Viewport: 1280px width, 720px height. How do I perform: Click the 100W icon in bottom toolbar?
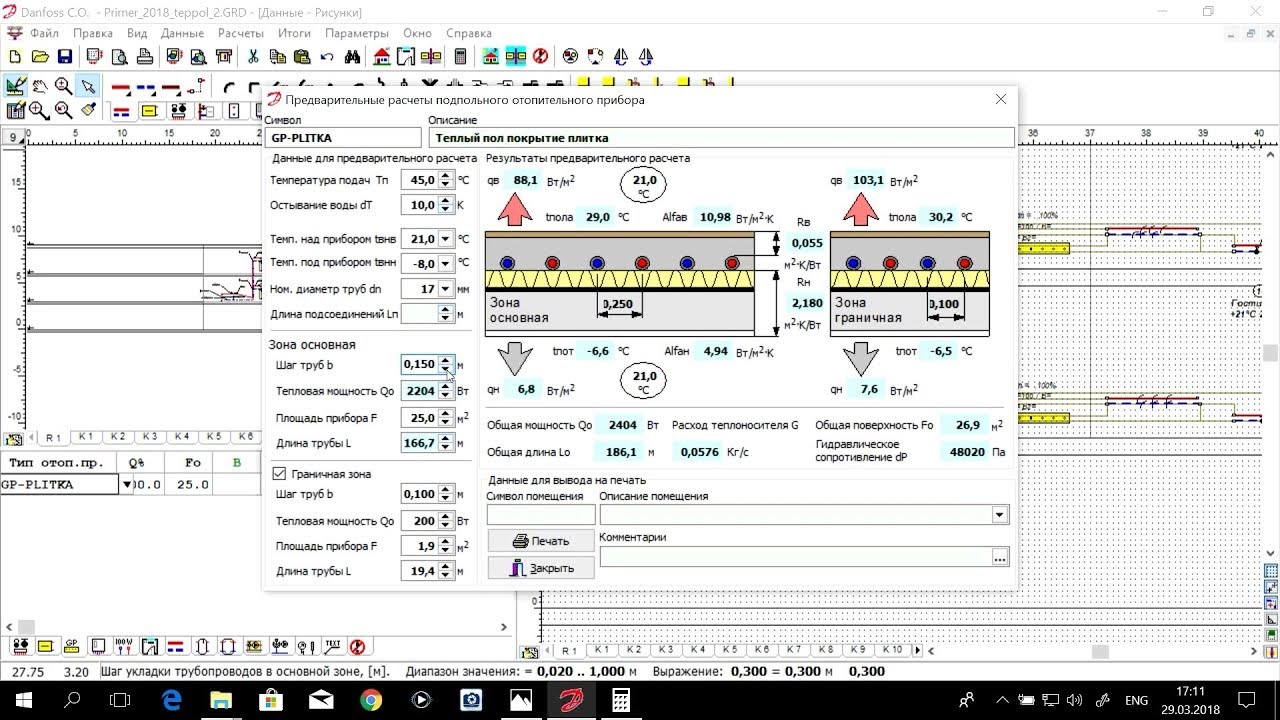point(124,646)
